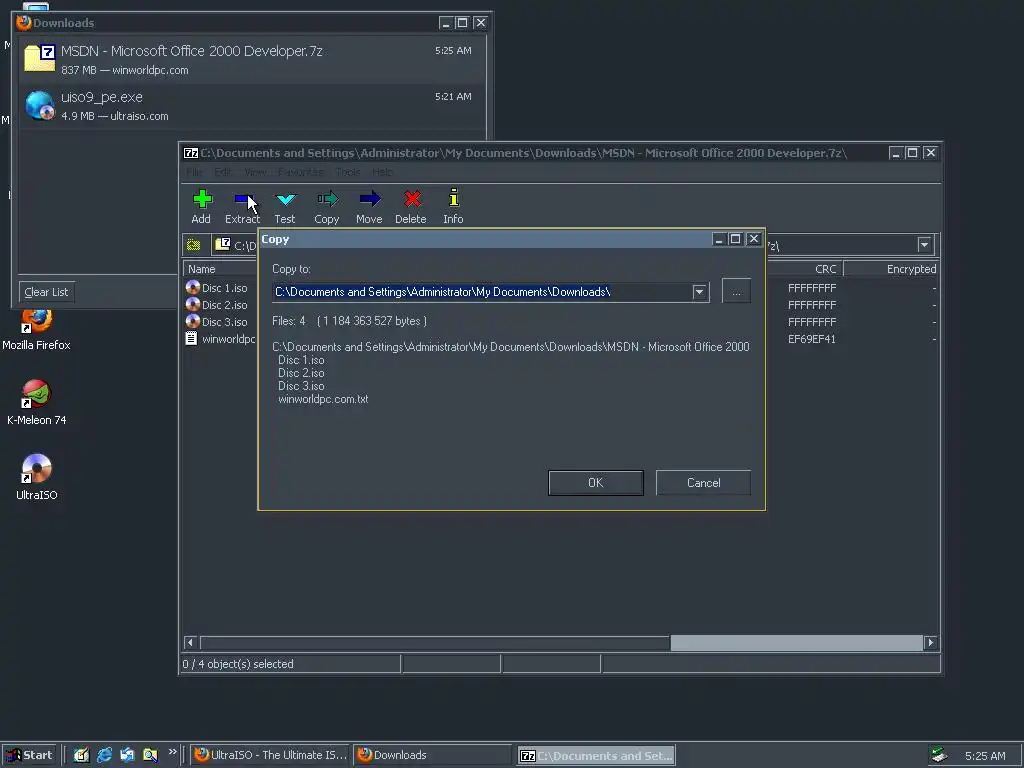Click the browse (...) button in the Copy dialog
Viewport: 1024px width, 768px height.
(x=736, y=291)
